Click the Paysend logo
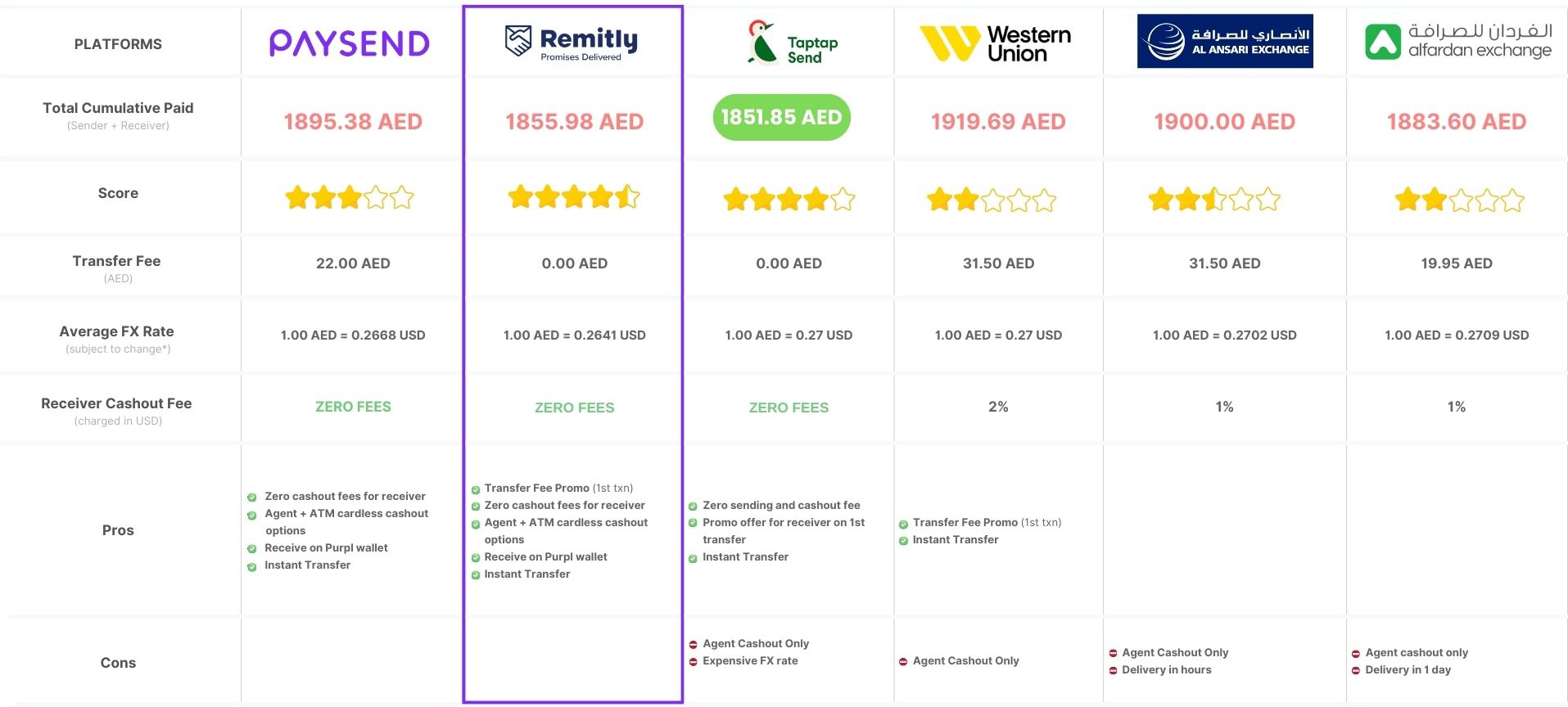The image size is (1568, 707). click(350, 43)
